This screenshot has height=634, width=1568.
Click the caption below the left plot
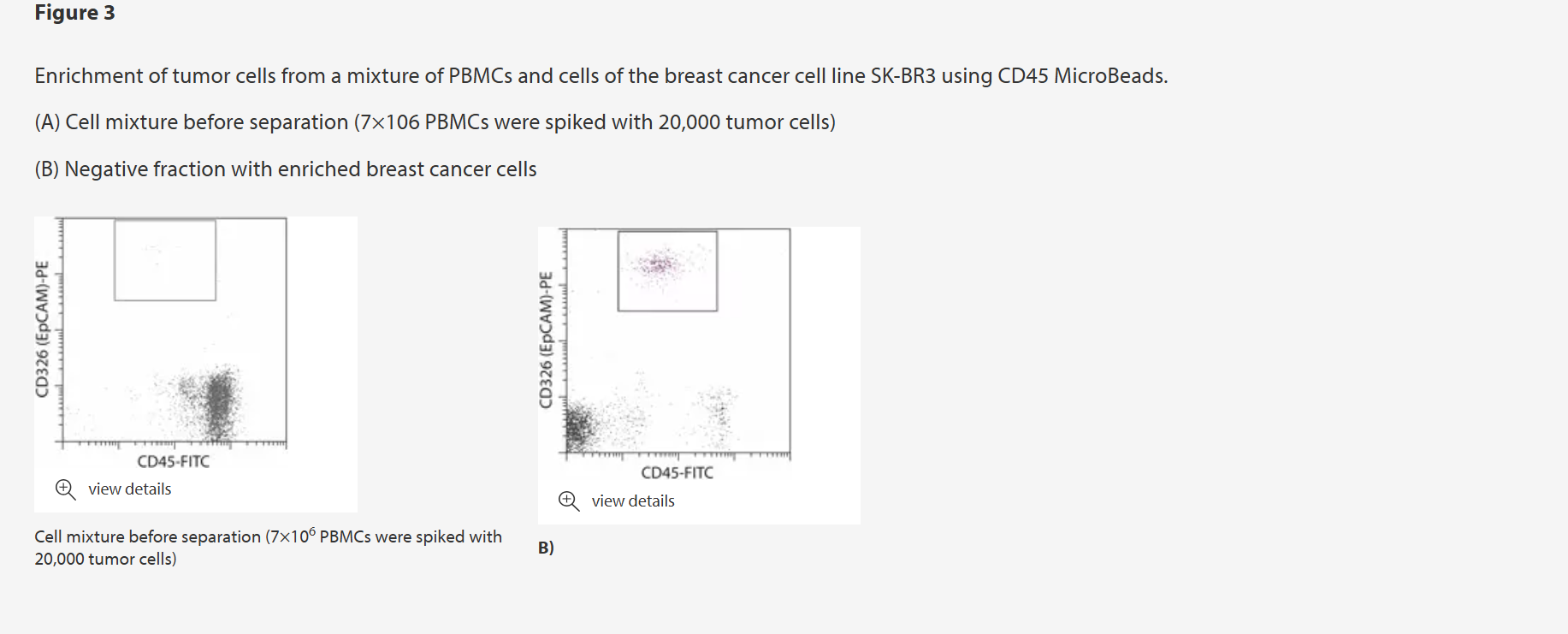click(x=268, y=548)
